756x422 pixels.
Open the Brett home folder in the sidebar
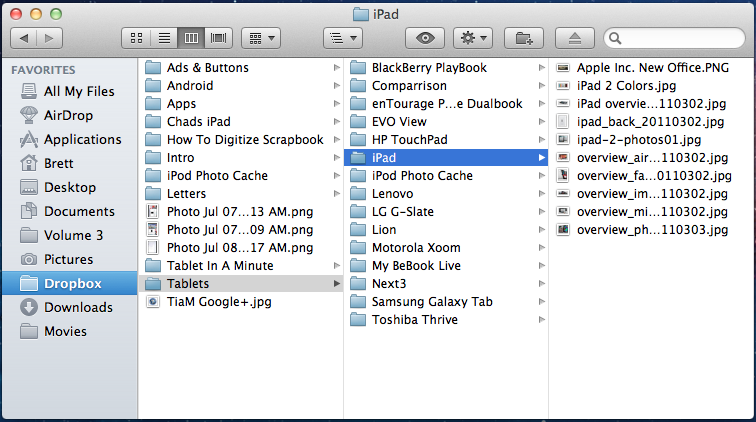[70, 163]
